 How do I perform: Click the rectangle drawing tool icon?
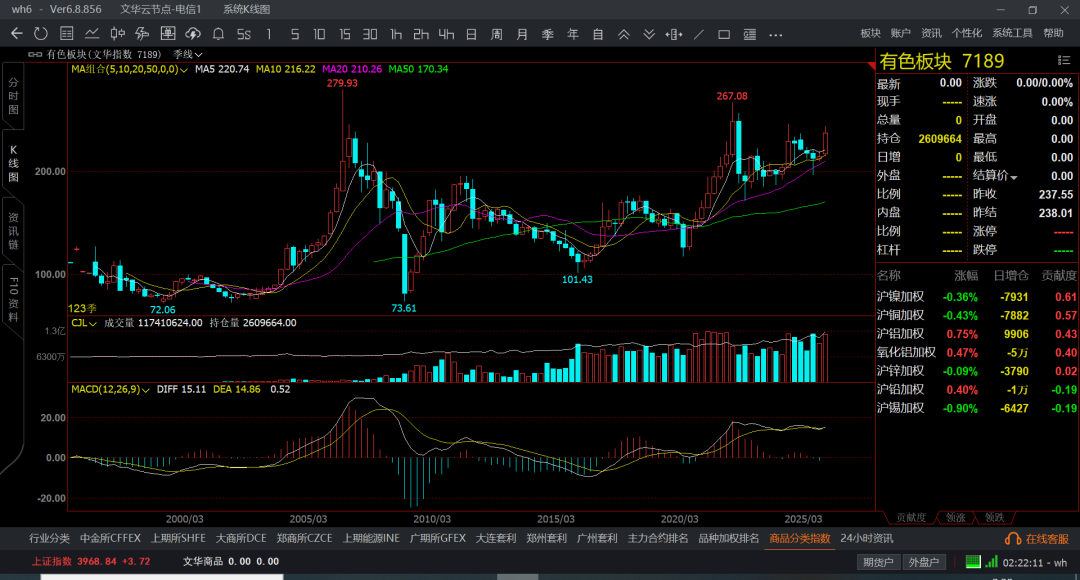coord(724,34)
